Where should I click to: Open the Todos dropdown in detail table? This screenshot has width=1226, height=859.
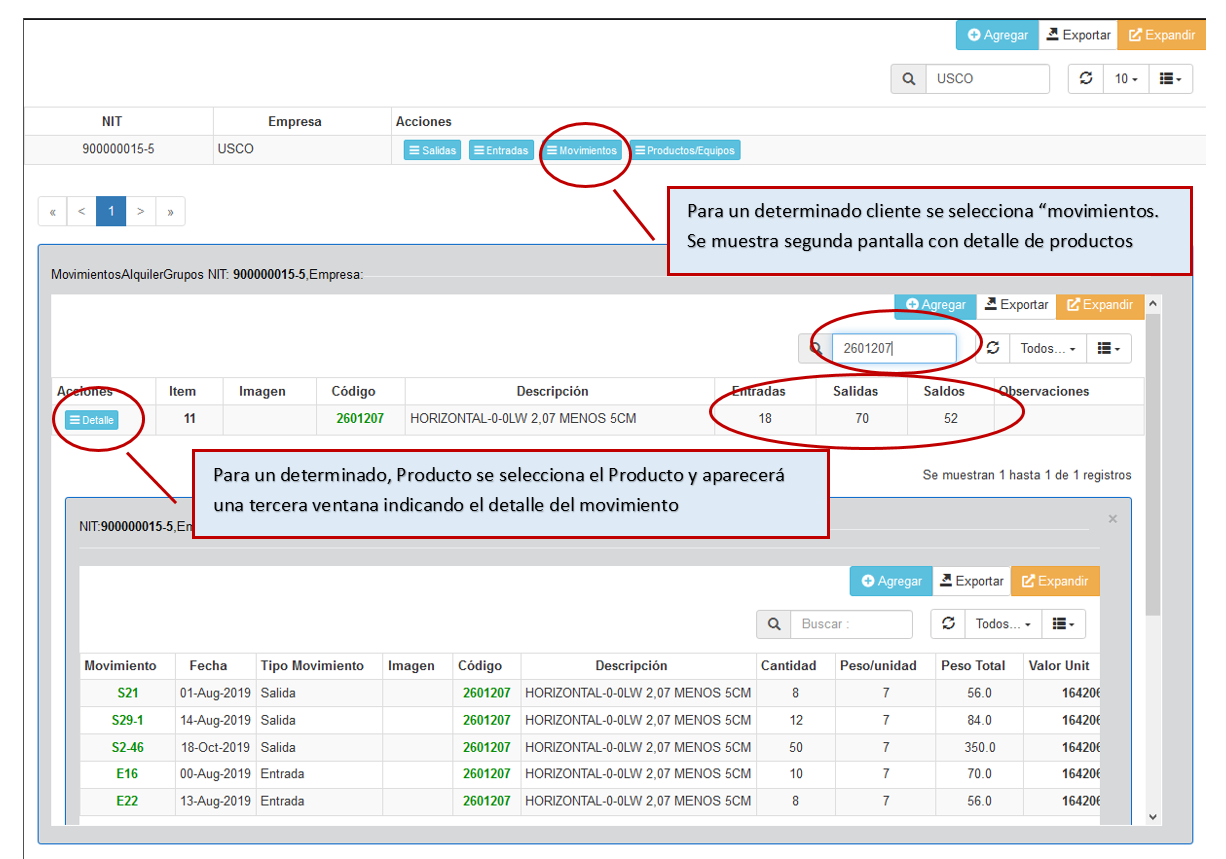coord(1003,624)
